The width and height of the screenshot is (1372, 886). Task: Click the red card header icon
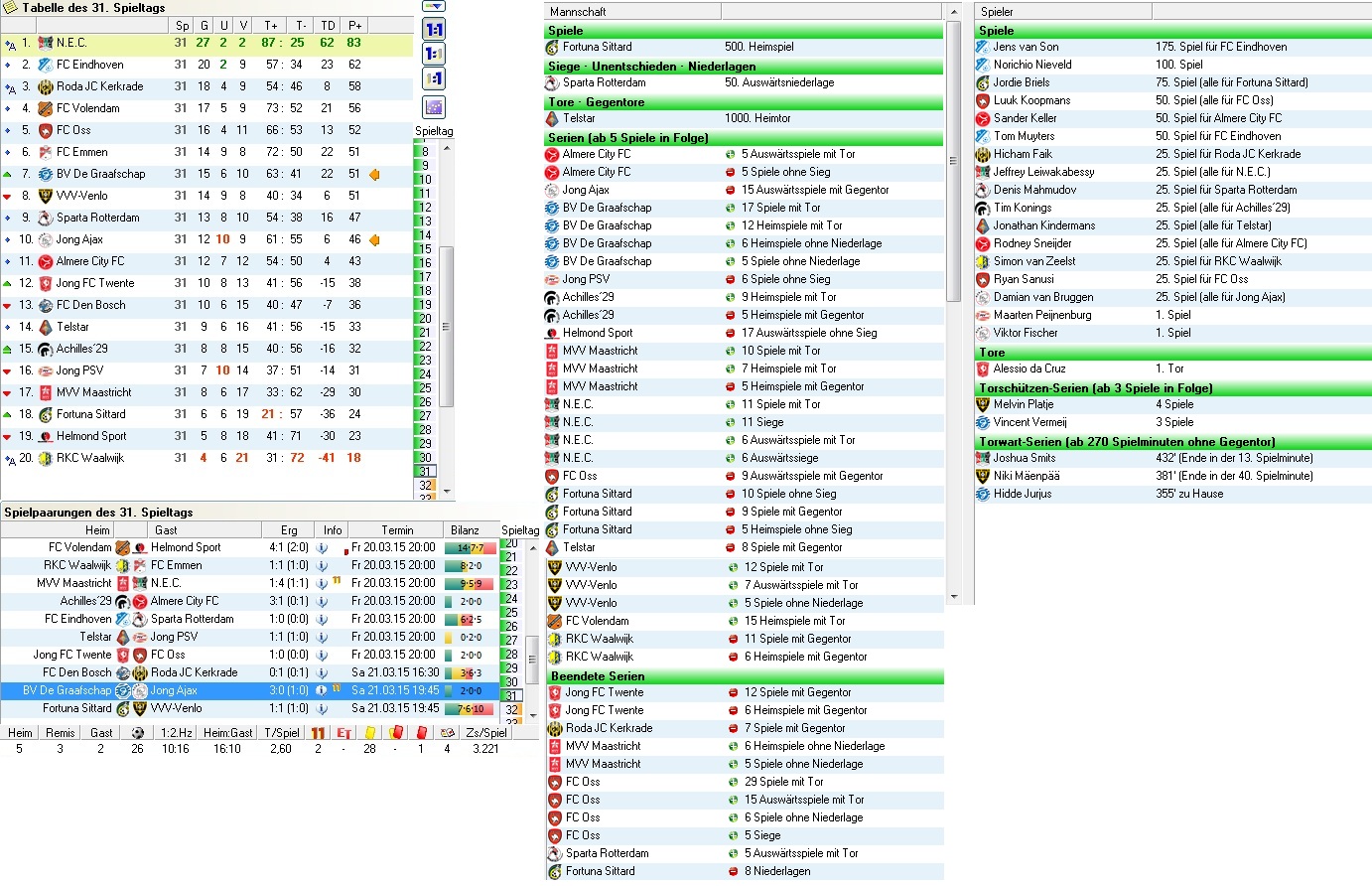(422, 733)
